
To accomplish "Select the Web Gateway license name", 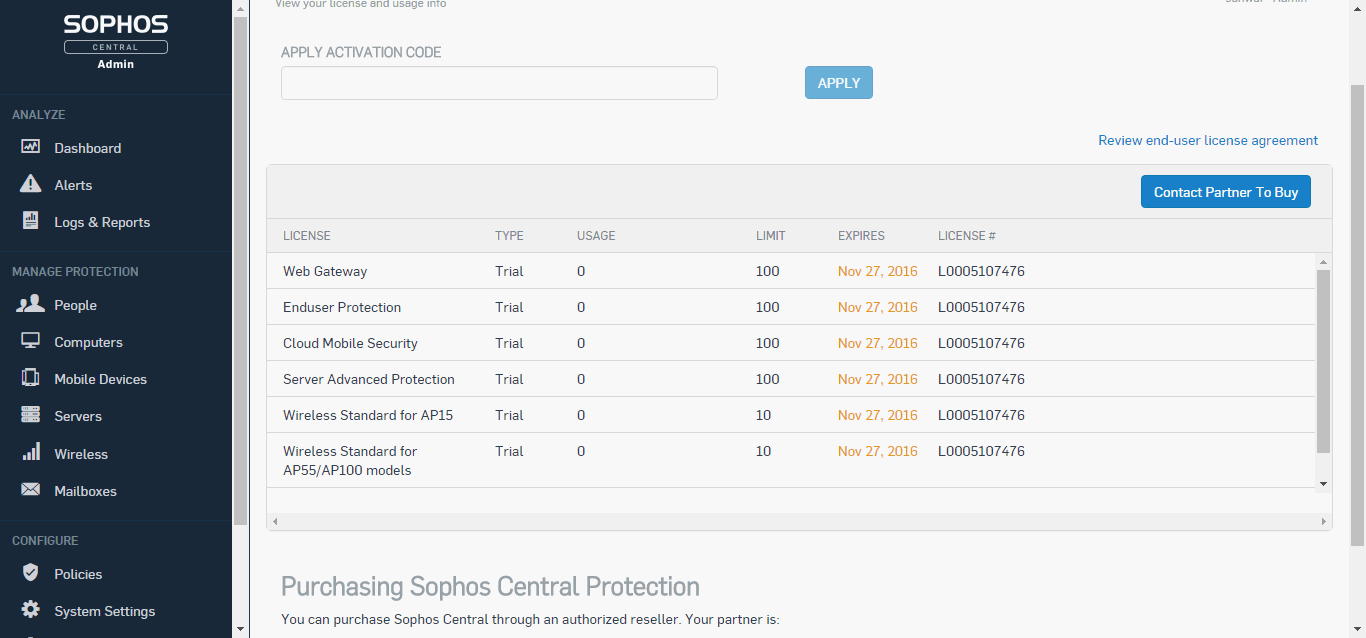I will (x=325, y=271).
